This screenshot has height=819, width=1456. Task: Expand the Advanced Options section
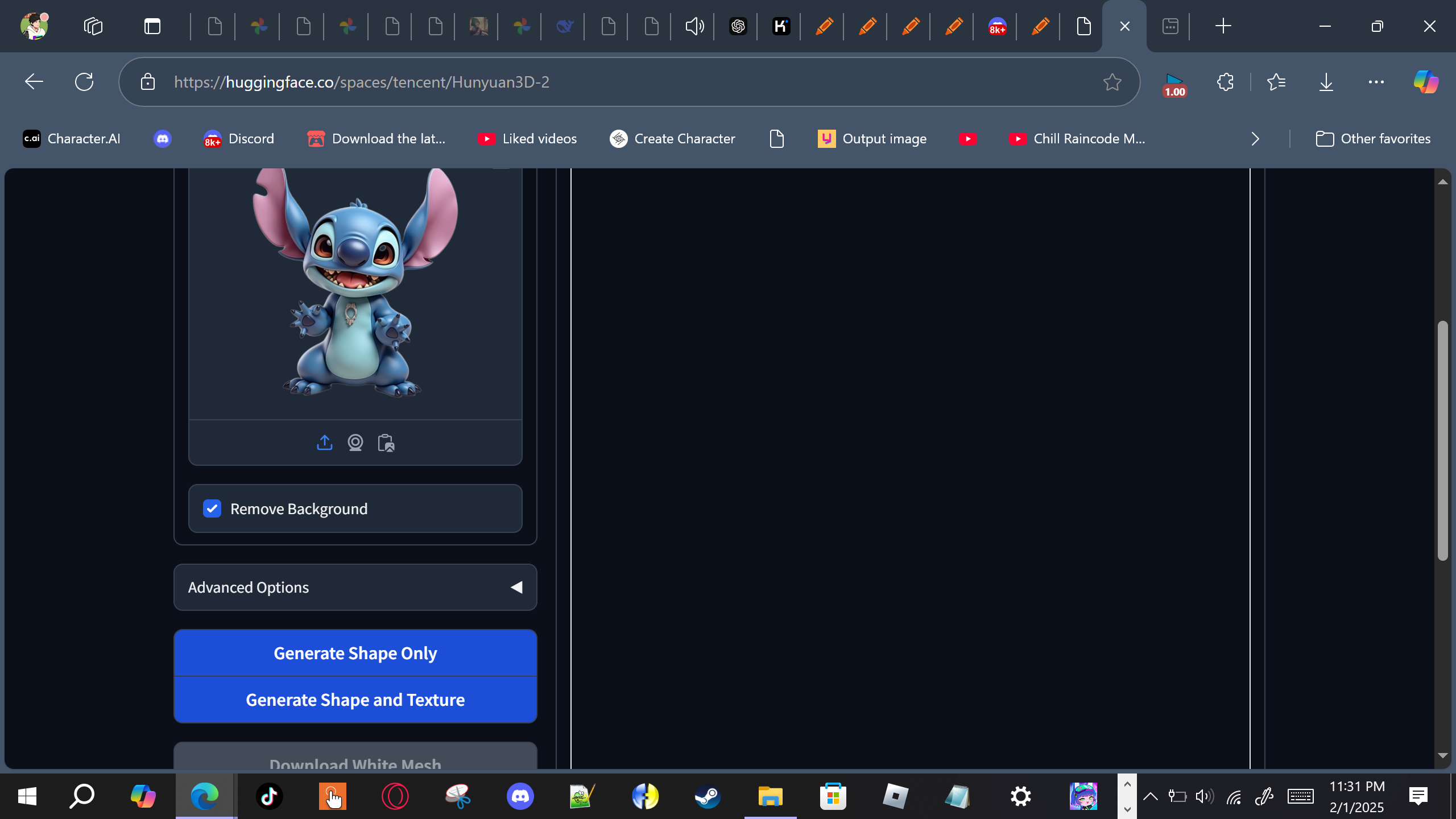(355, 587)
